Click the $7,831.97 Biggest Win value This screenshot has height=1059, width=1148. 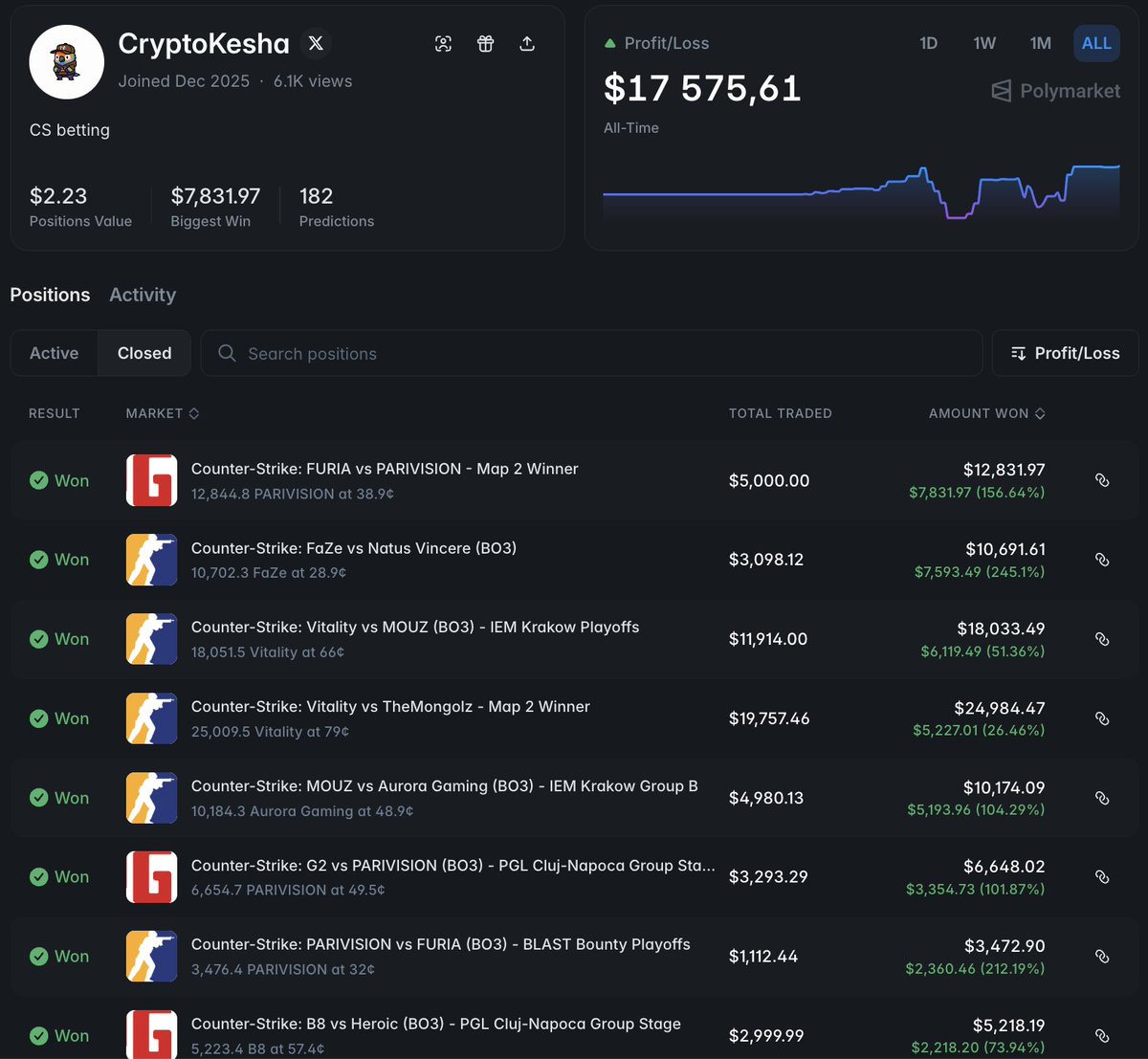click(215, 196)
